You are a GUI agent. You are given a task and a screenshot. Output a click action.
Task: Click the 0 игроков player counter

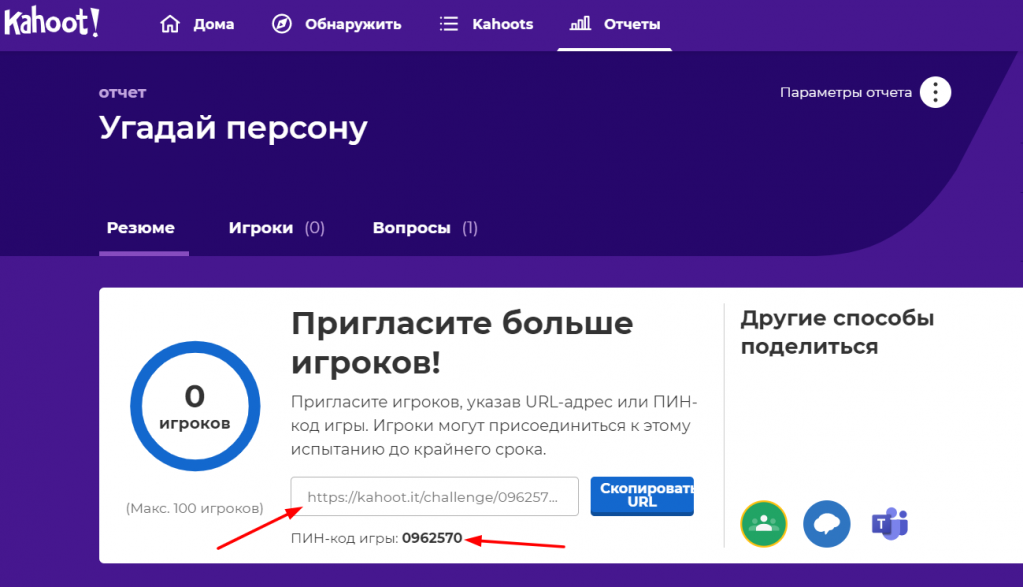coord(195,406)
